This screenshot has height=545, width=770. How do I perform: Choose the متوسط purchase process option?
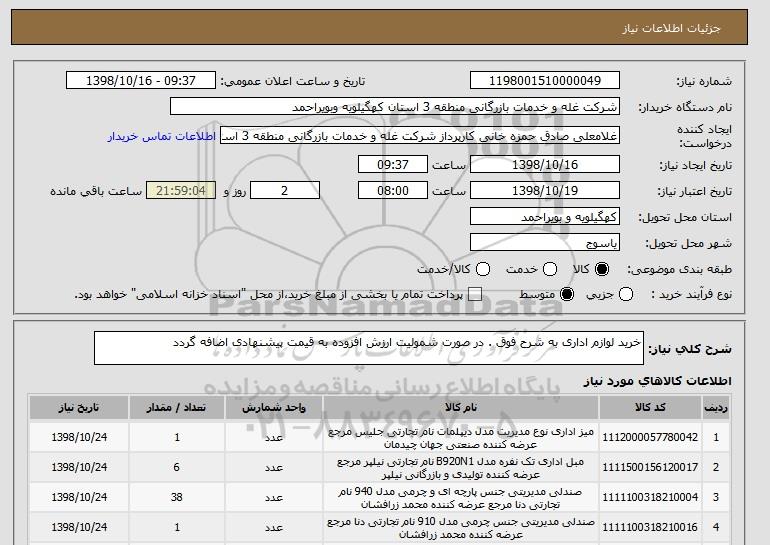(567, 295)
